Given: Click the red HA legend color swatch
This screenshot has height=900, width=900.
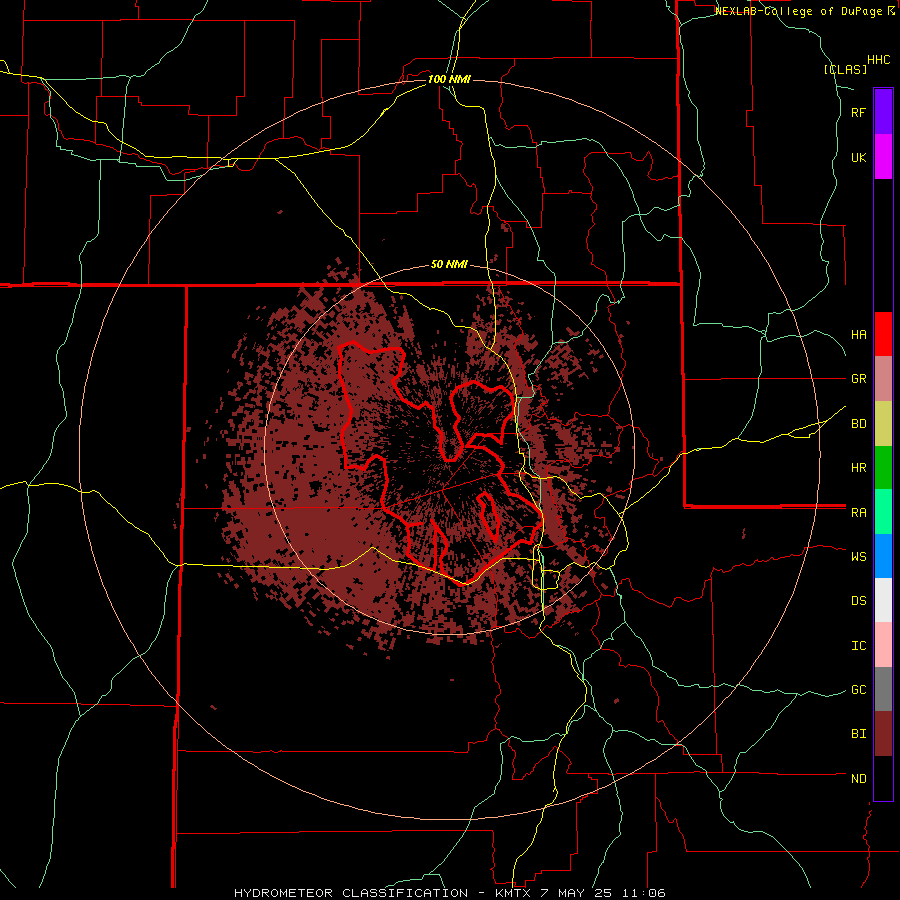Looking at the screenshot, I should [x=883, y=334].
